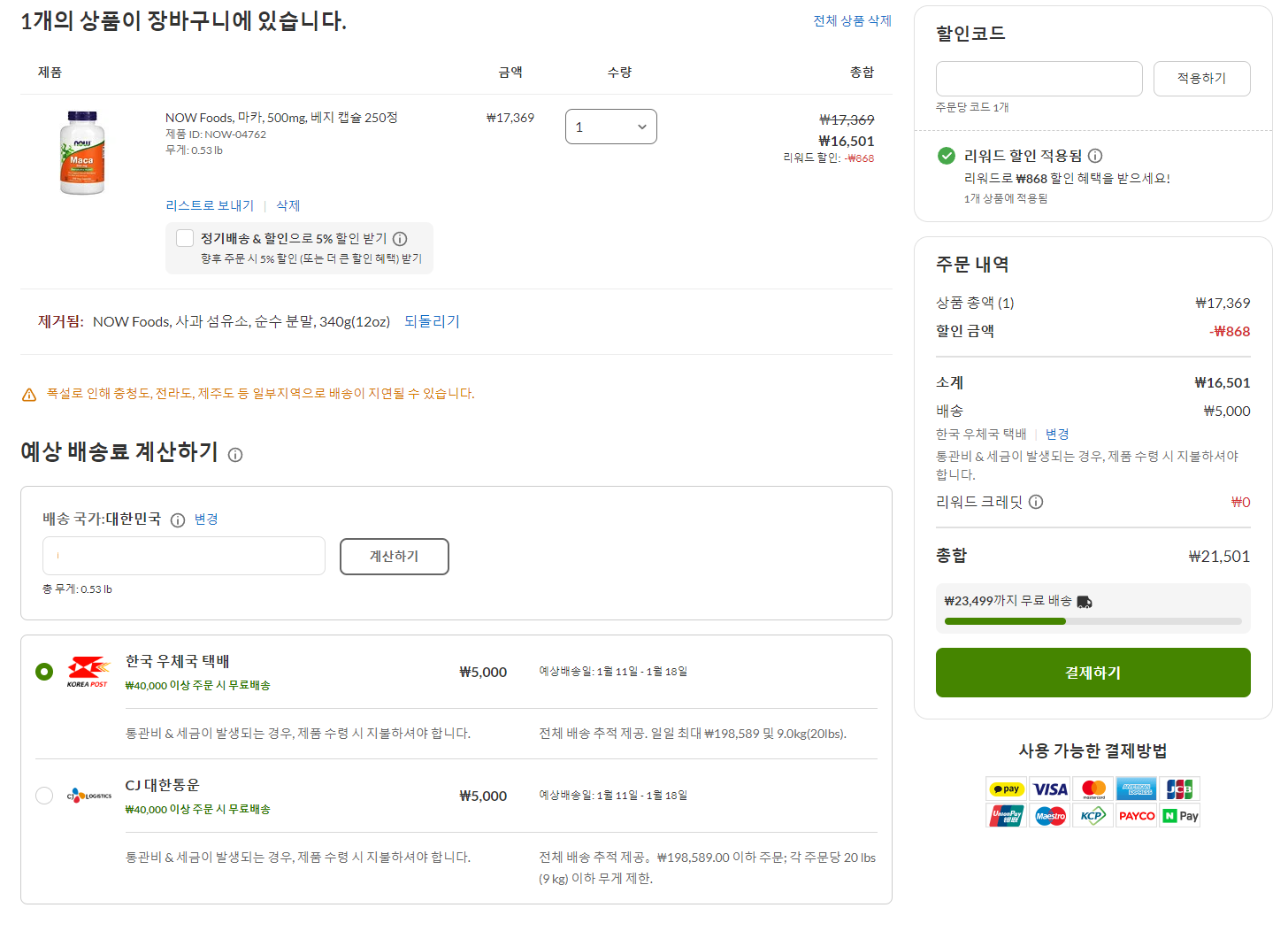The width and height of the screenshot is (1288, 931).
Task: Click the Mastercard payment icon
Action: click(x=1093, y=789)
